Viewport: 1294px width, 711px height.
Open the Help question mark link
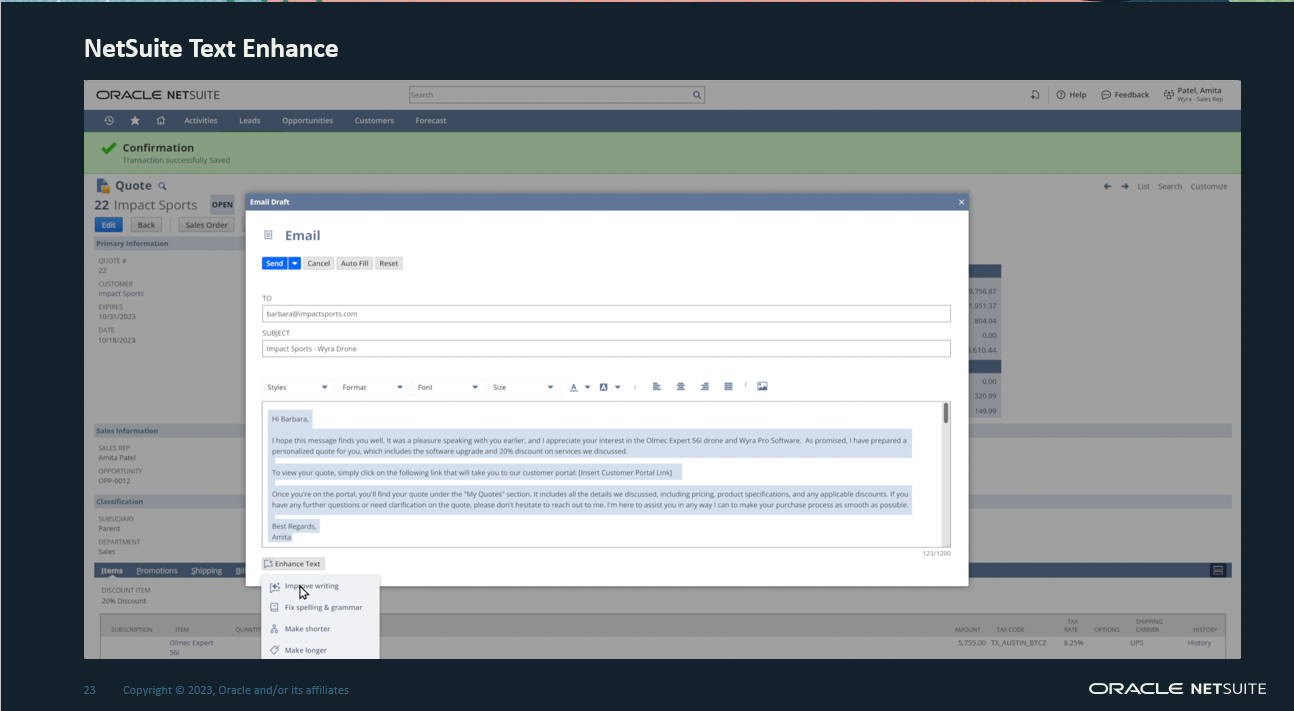(1071, 95)
